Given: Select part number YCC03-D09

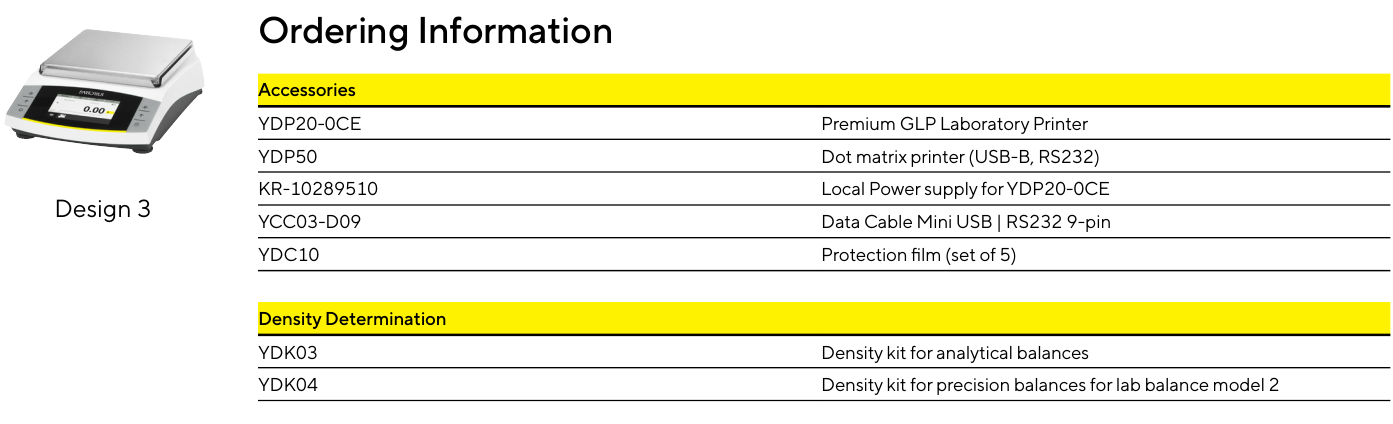Looking at the screenshot, I should [309, 222].
